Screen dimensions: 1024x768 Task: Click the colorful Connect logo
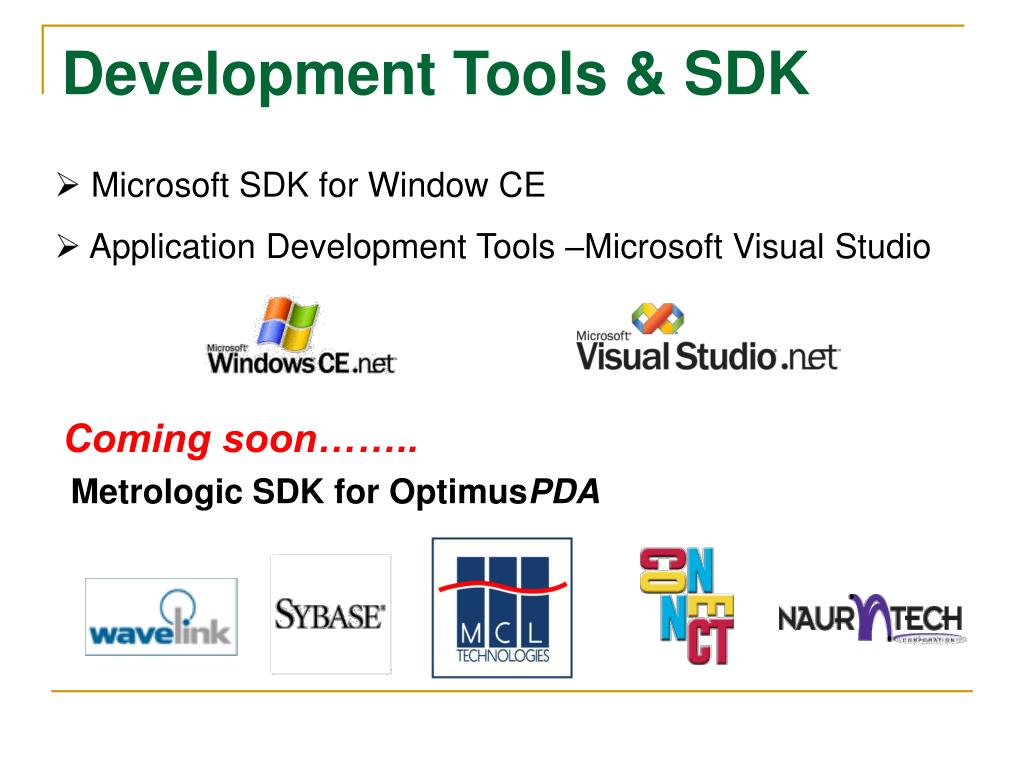[687, 605]
